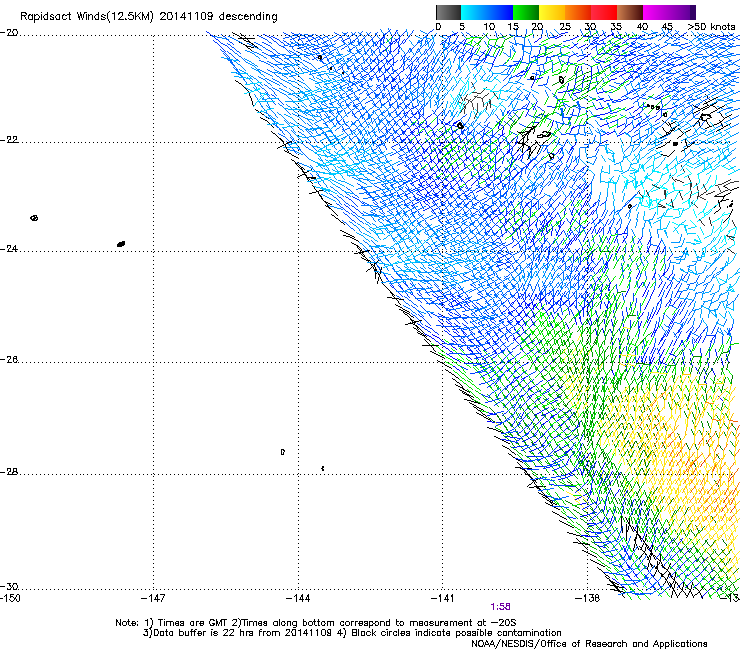Click the gray 0-5 knots color band
Screen dimensions: 740x650
(x=448, y=12)
